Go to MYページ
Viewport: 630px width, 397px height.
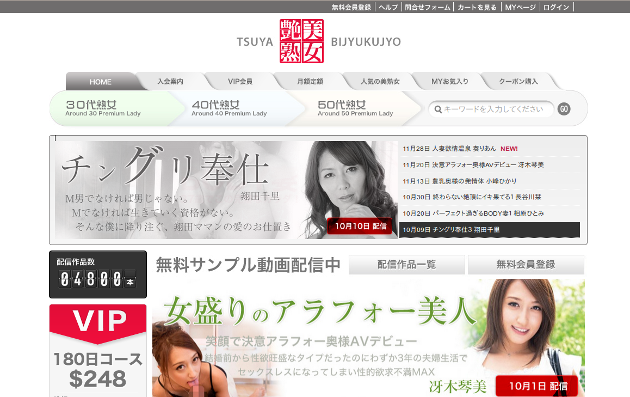[520, 7]
